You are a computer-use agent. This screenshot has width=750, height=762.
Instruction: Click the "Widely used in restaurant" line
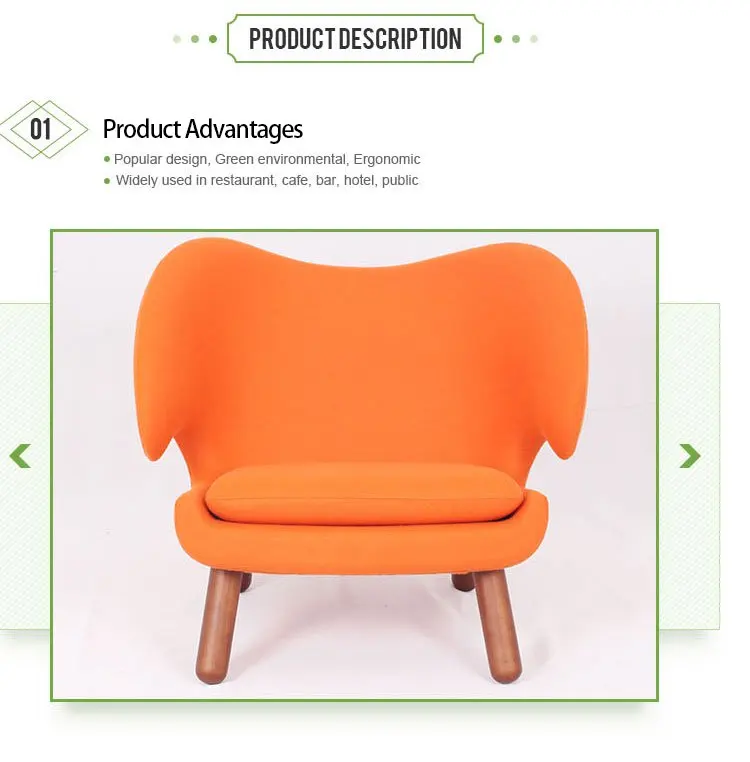click(x=267, y=180)
